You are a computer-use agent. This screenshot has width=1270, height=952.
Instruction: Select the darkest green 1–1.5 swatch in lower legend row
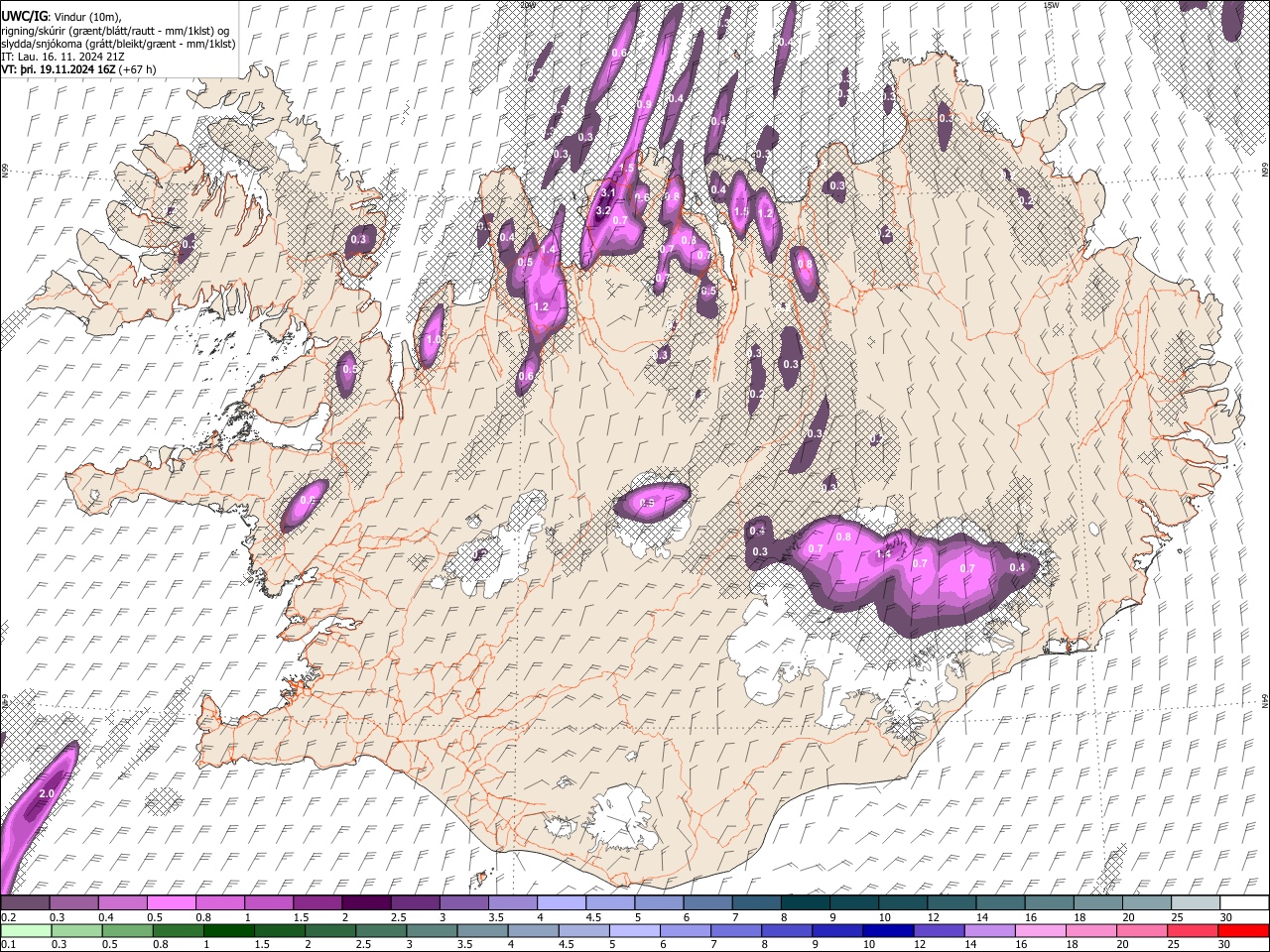click(230, 930)
